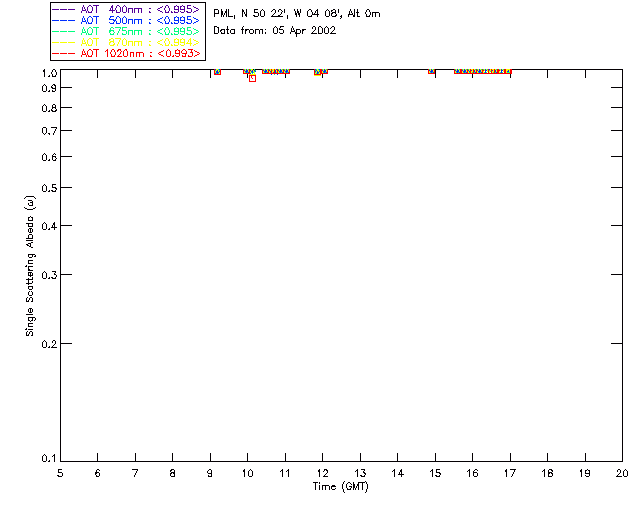640x512 pixels.
Task: Click the 0.8 label on the y-axis
Action: (49, 108)
